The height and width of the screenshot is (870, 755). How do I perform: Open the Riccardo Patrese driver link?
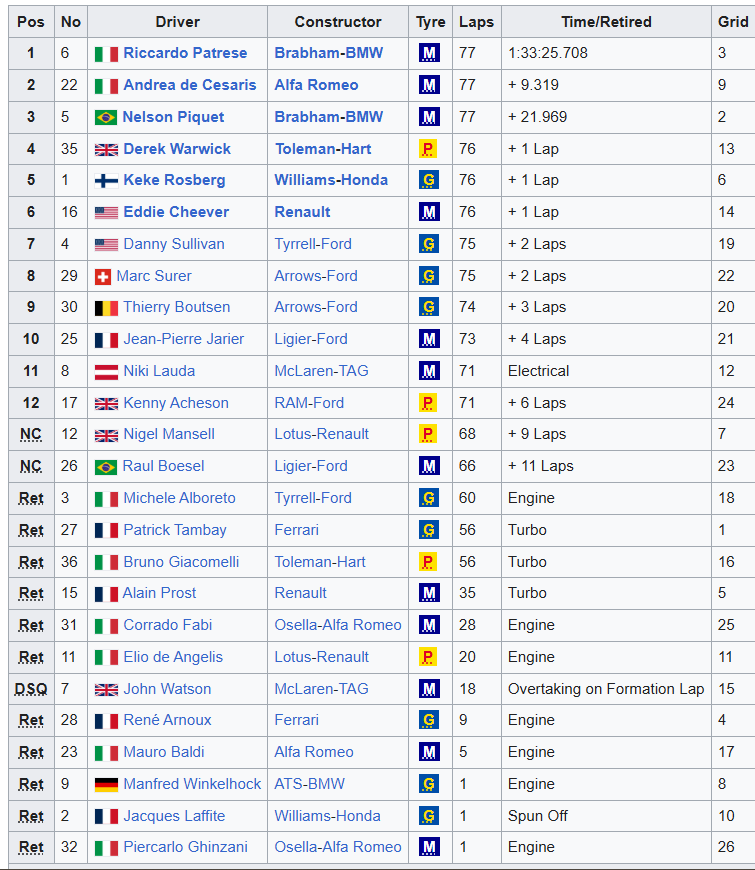(185, 53)
